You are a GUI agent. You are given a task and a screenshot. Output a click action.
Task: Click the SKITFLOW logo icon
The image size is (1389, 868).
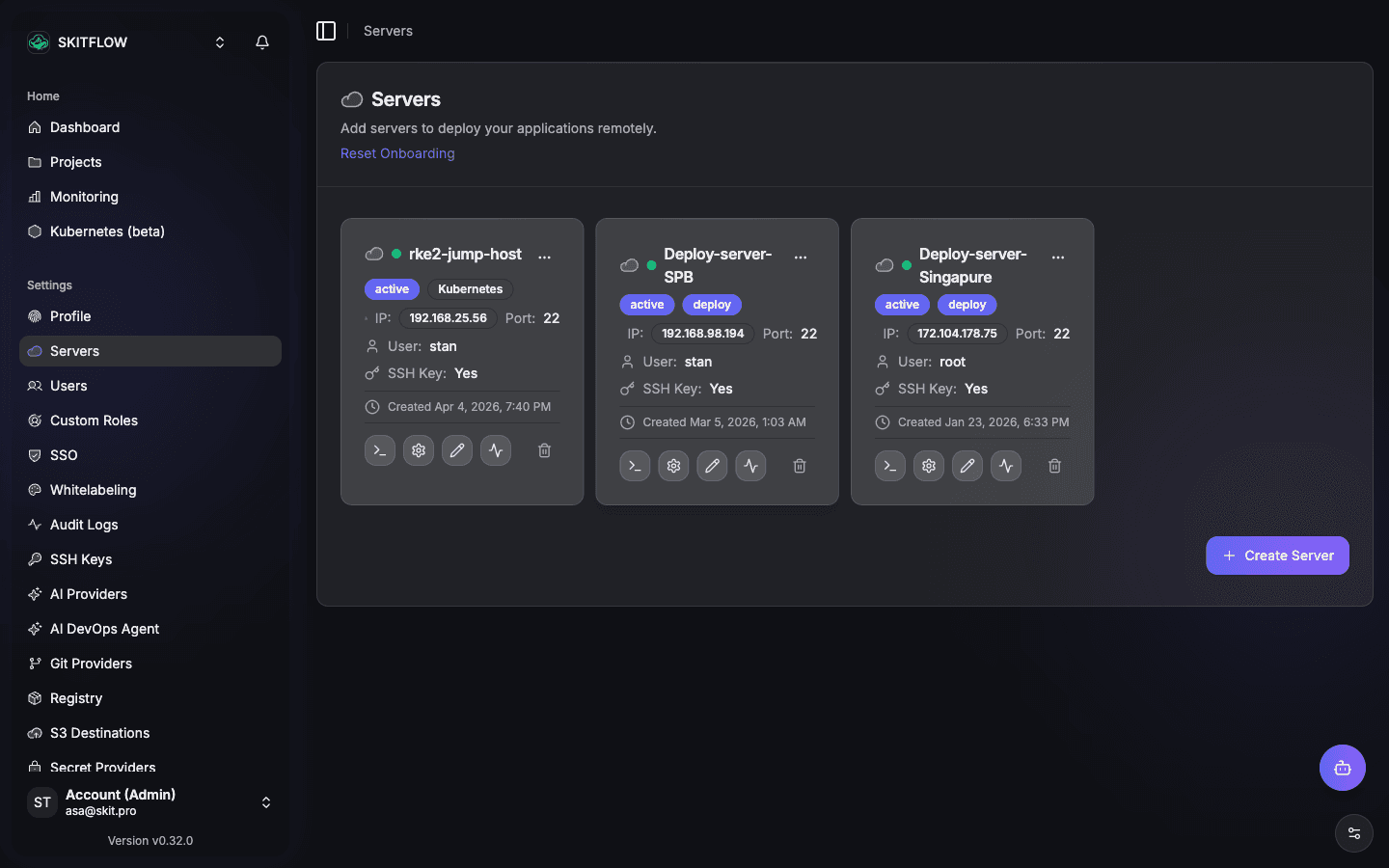(39, 42)
